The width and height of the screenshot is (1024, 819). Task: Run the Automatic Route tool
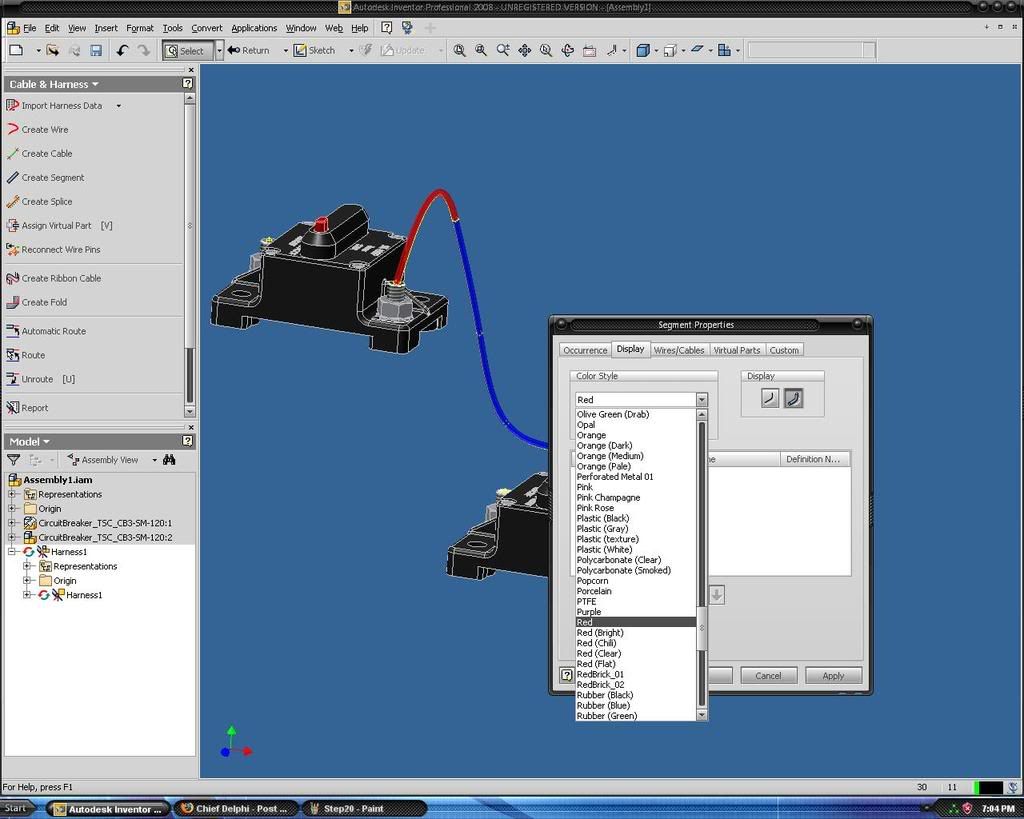[46, 331]
